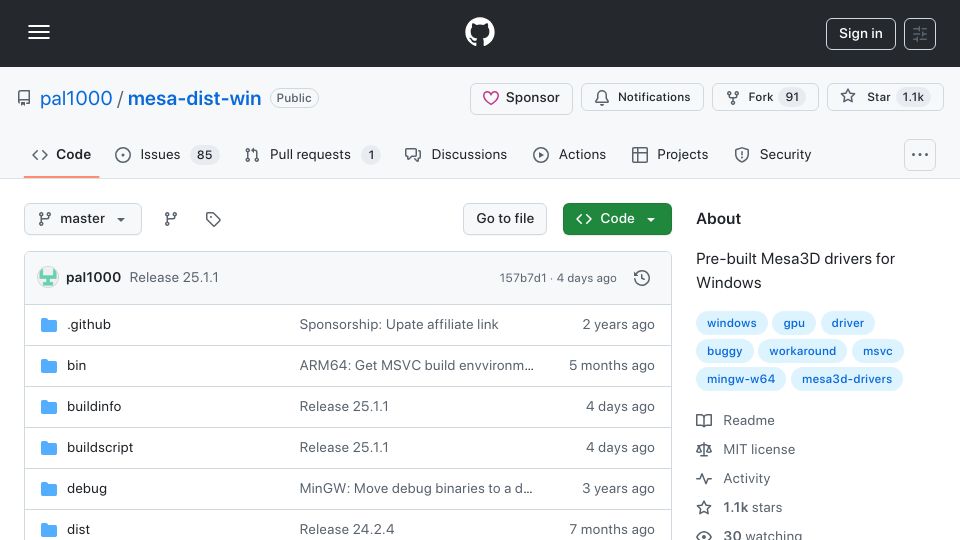Screen dimensions: 960x540
Task: Open the debug folder
Action: pyautogui.click(x=87, y=489)
